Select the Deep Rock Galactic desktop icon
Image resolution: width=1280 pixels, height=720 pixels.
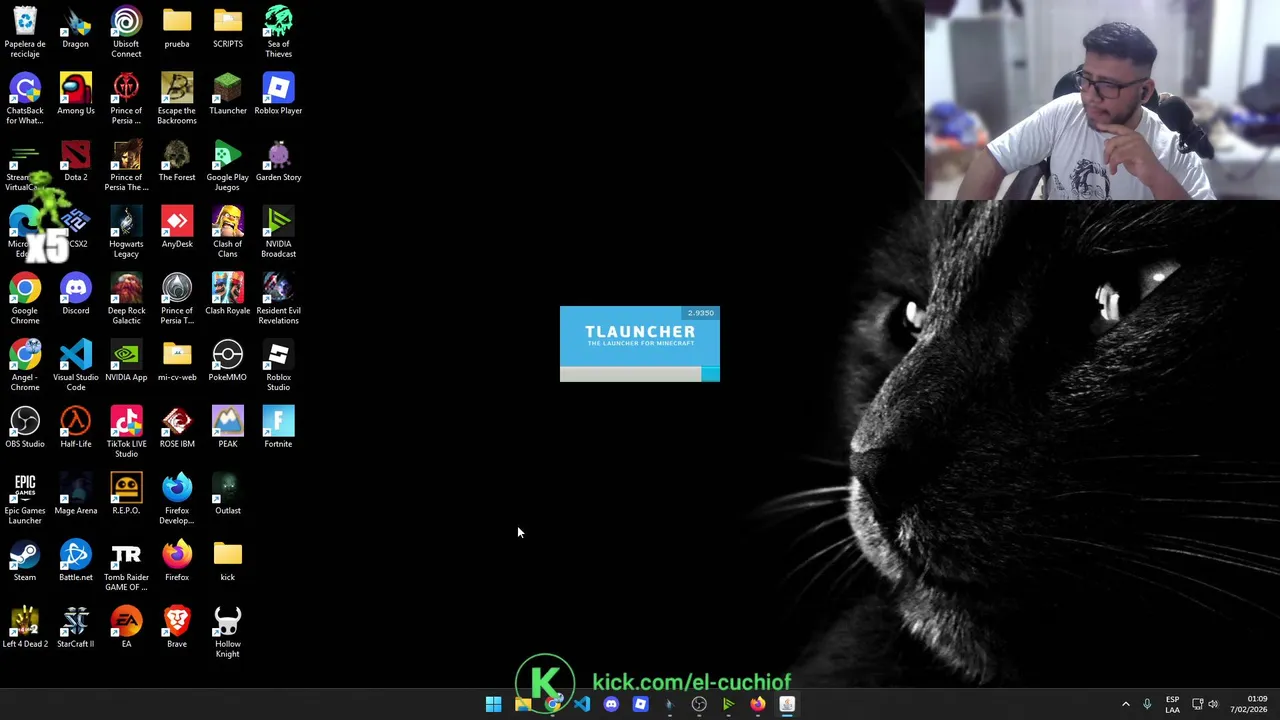pos(126,299)
